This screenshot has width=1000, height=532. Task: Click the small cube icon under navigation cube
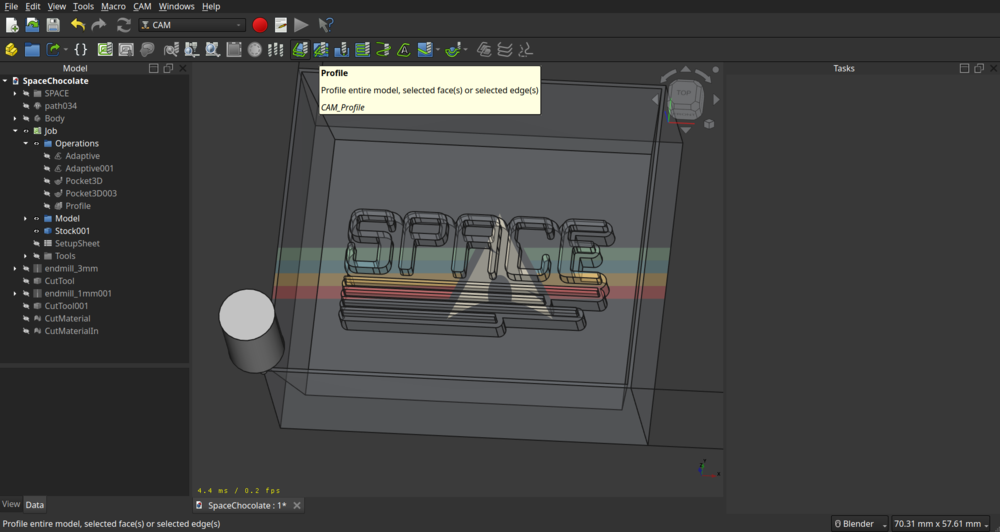click(709, 124)
